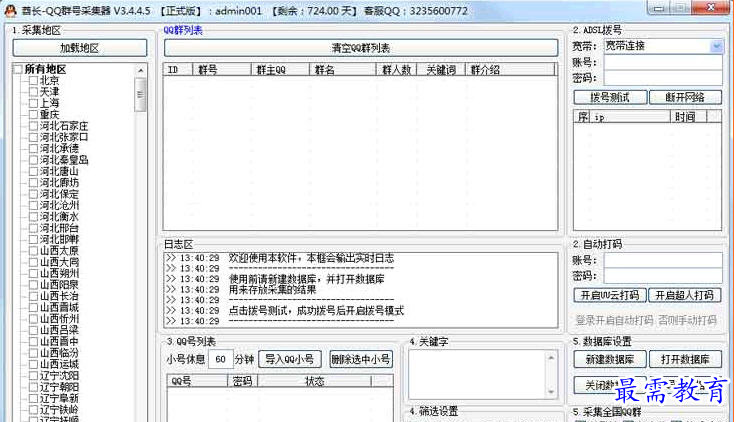Click the 自动打码 密码 input field
The height and width of the screenshot is (422, 736).
[663, 276]
